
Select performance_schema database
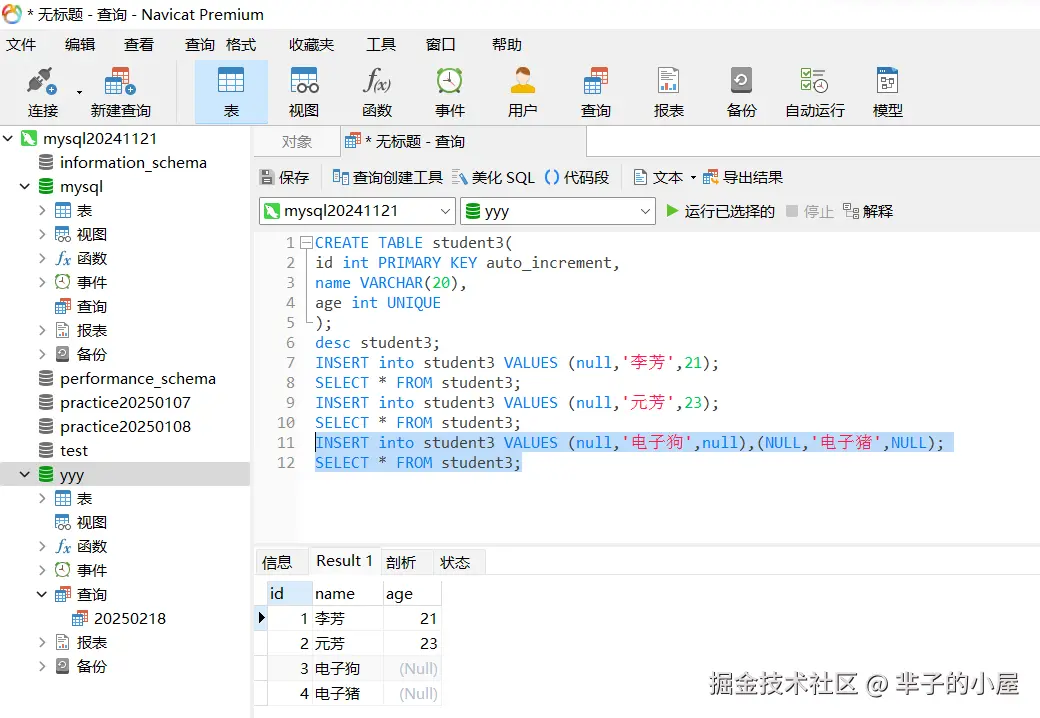click(137, 379)
